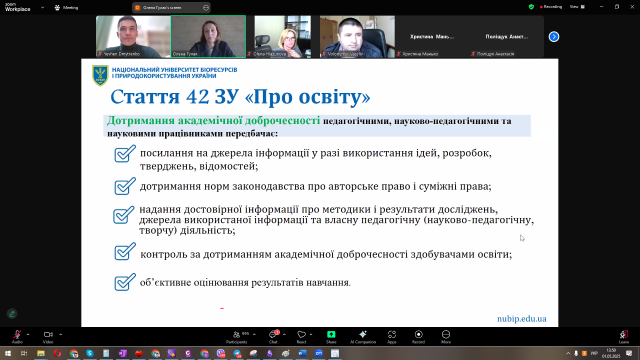Expand the Video options arrow

click(60, 334)
